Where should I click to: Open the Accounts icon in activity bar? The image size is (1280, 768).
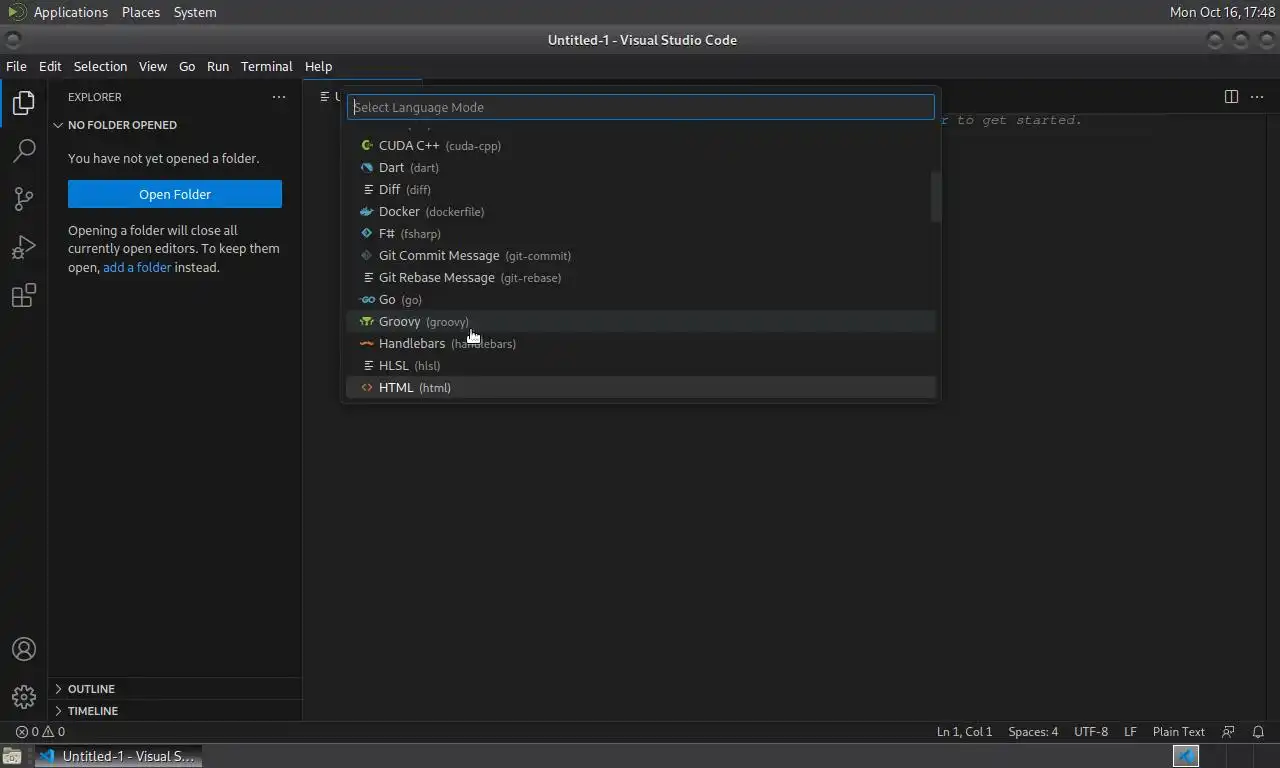(x=24, y=649)
